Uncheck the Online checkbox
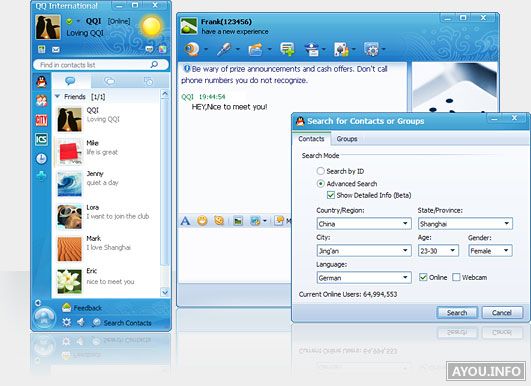 [x=423, y=277]
